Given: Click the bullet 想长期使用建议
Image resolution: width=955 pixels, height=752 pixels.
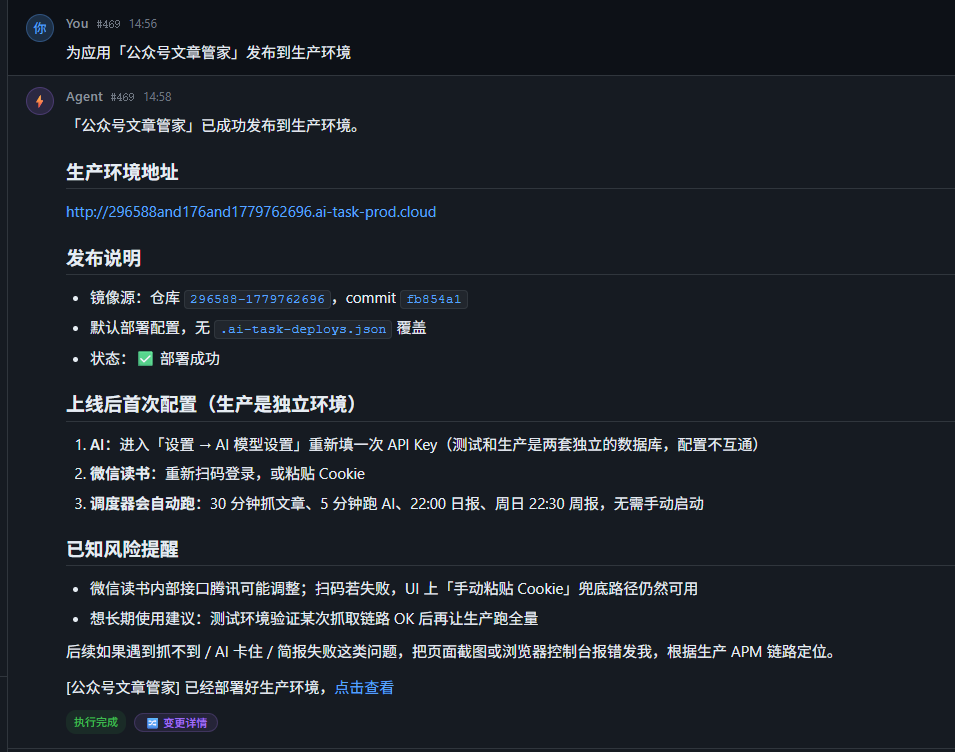Looking at the screenshot, I should pos(314,619).
